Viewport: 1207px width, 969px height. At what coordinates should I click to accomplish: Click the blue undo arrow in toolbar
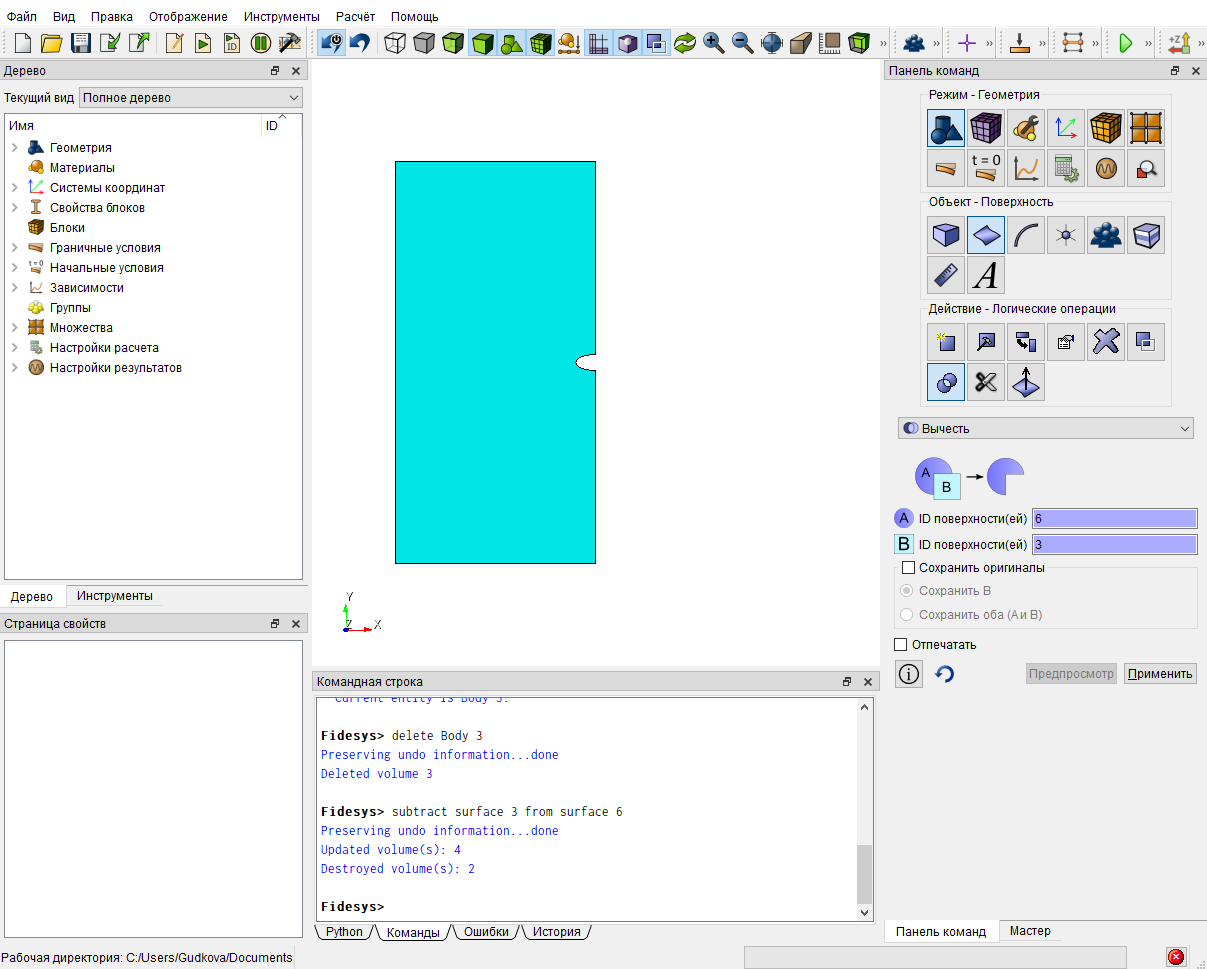(360, 43)
